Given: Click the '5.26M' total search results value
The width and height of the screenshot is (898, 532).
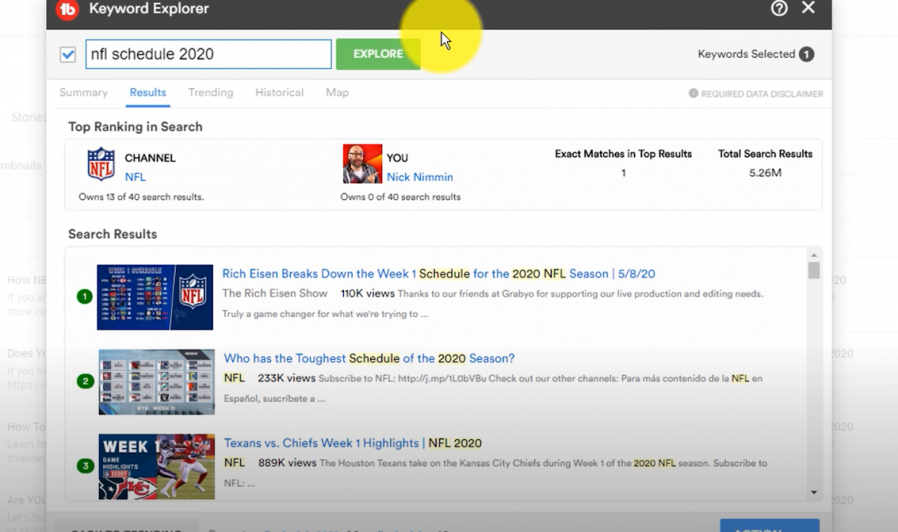Looking at the screenshot, I should coord(765,173).
